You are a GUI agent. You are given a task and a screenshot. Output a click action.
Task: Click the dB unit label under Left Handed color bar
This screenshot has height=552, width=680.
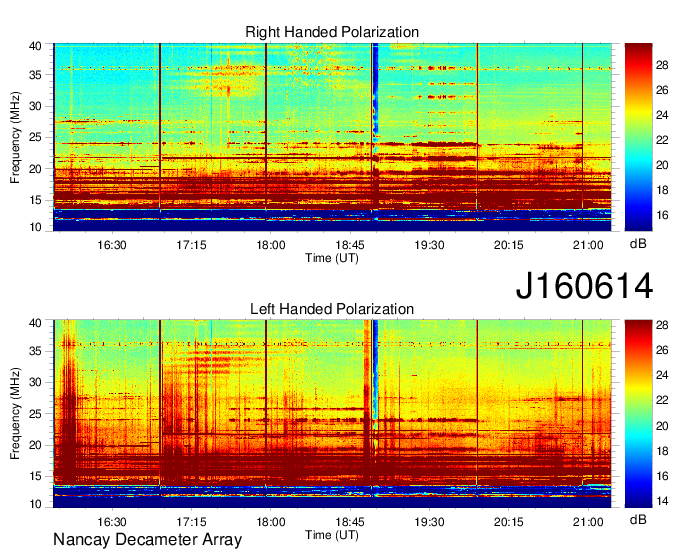tap(638, 519)
